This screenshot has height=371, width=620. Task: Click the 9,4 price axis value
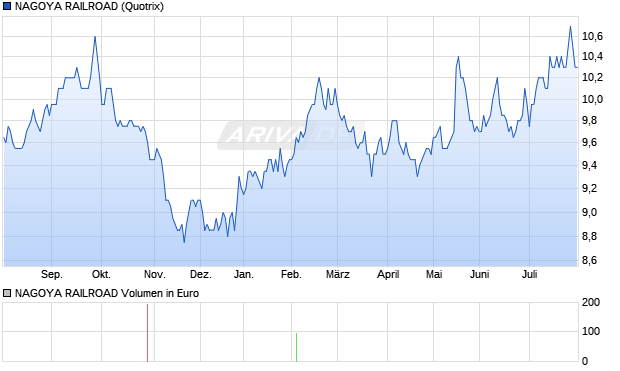(x=590, y=165)
